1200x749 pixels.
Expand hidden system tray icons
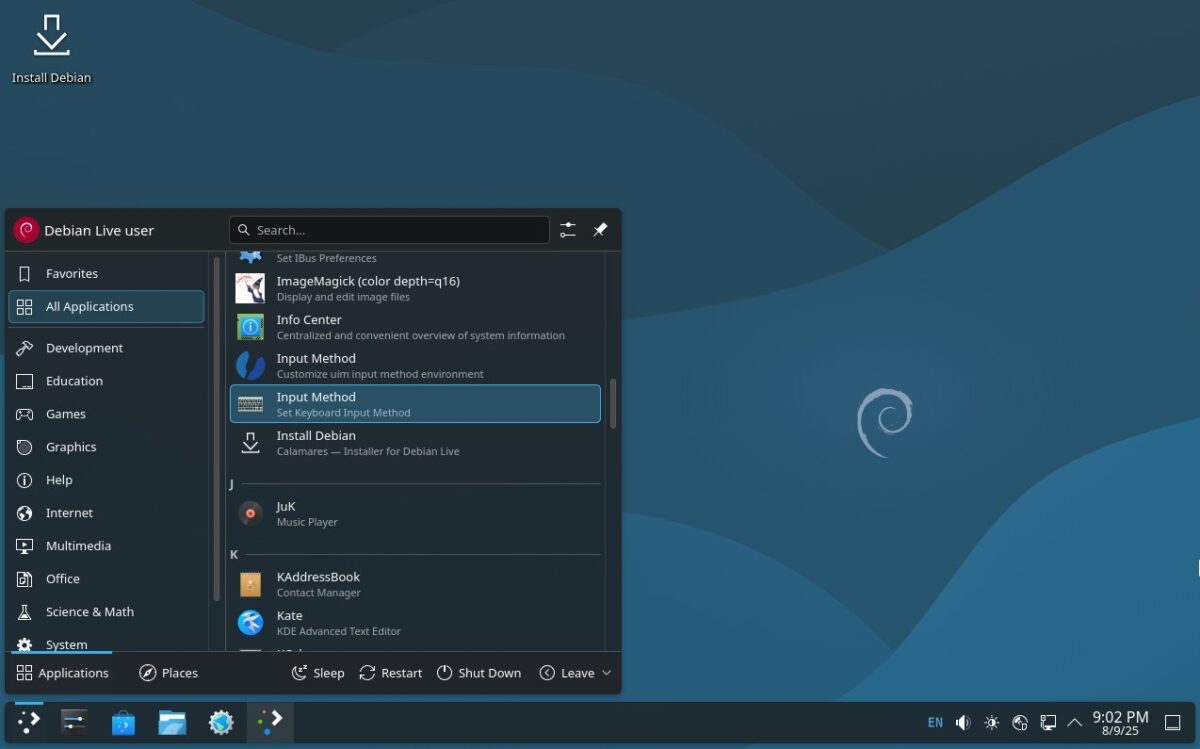[x=1075, y=722]
